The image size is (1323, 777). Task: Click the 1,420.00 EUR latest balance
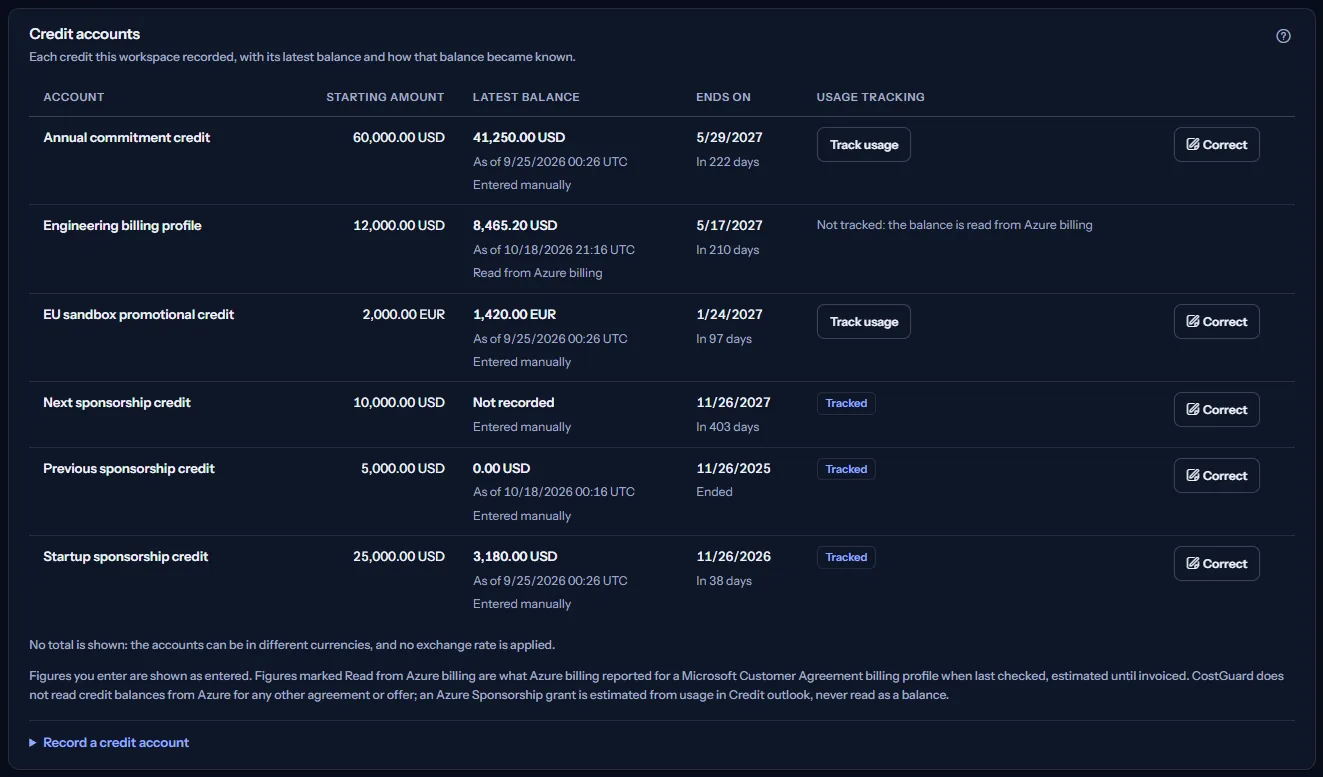pyautogui.click(x=515, y=315)
